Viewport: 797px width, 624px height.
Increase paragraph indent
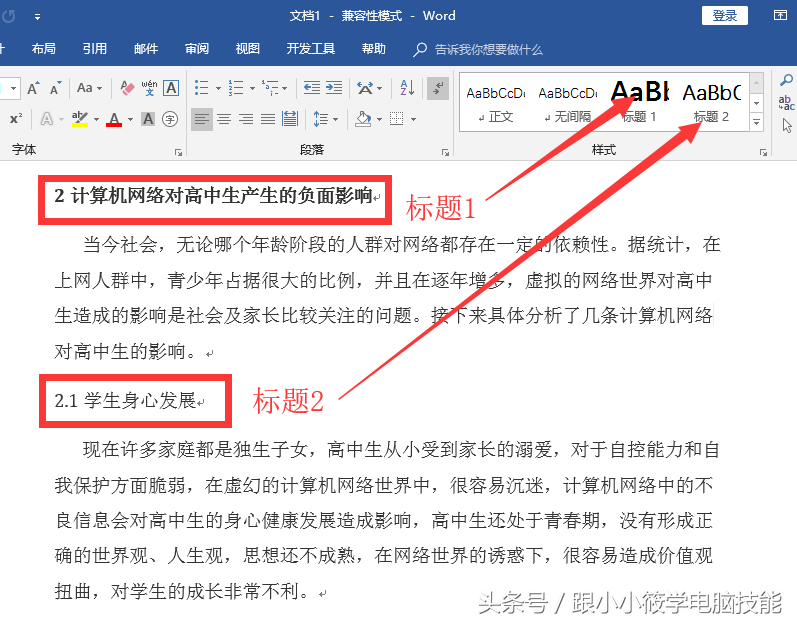click(333, 88)
